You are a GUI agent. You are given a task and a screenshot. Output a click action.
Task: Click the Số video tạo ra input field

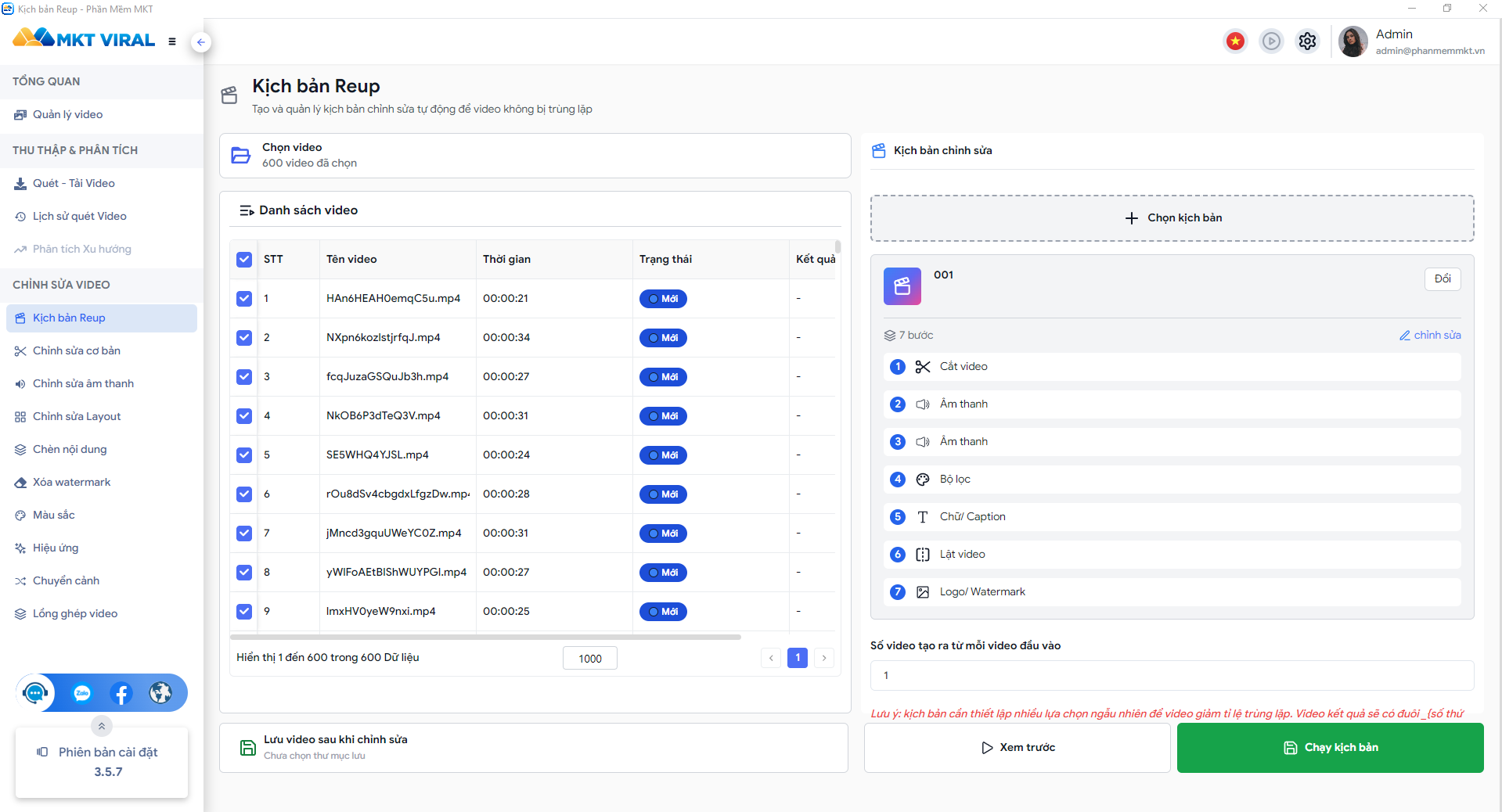click(1172, 676)
